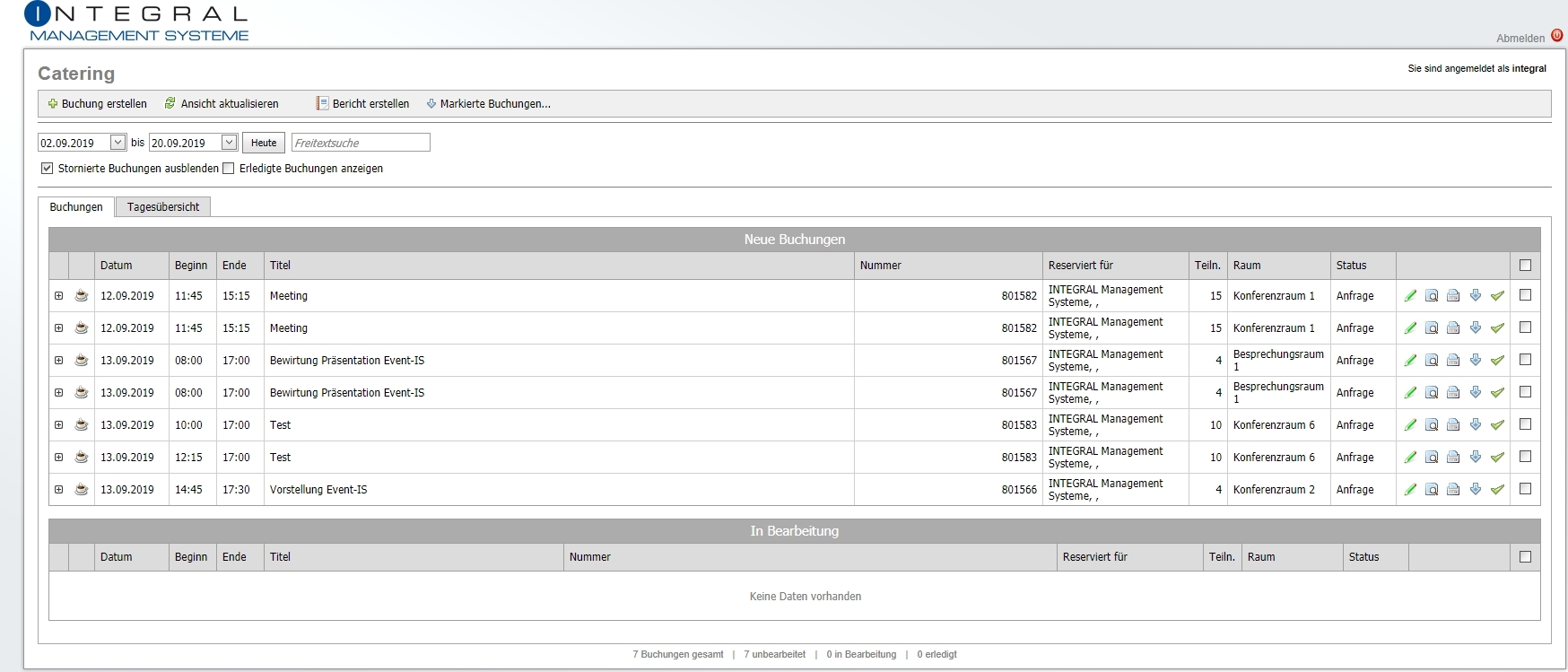Viewport: 1568px width, 672px height.
Task: Switch to the Buchungen tab
Action: click(x=76, y=207)
